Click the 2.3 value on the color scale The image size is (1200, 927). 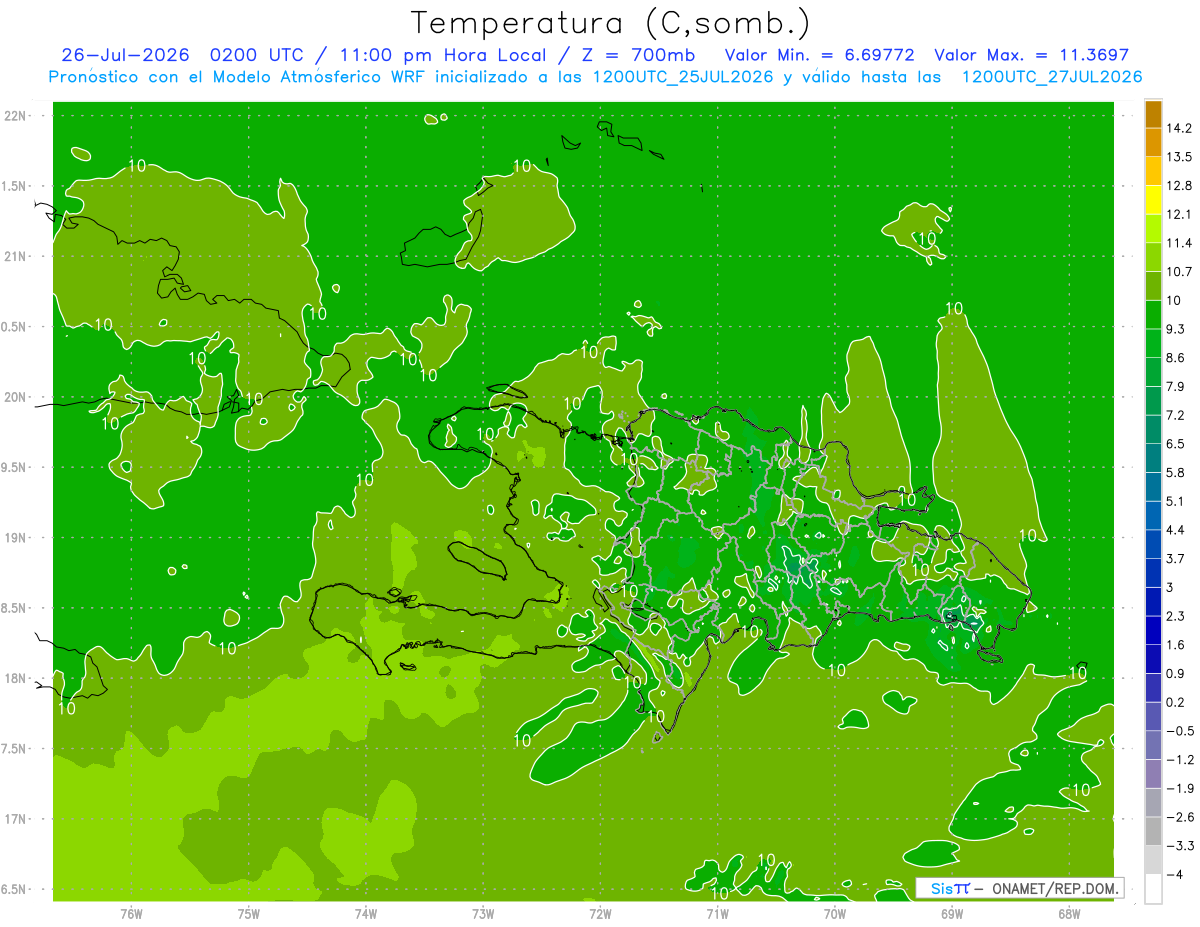coord(1176,616)
